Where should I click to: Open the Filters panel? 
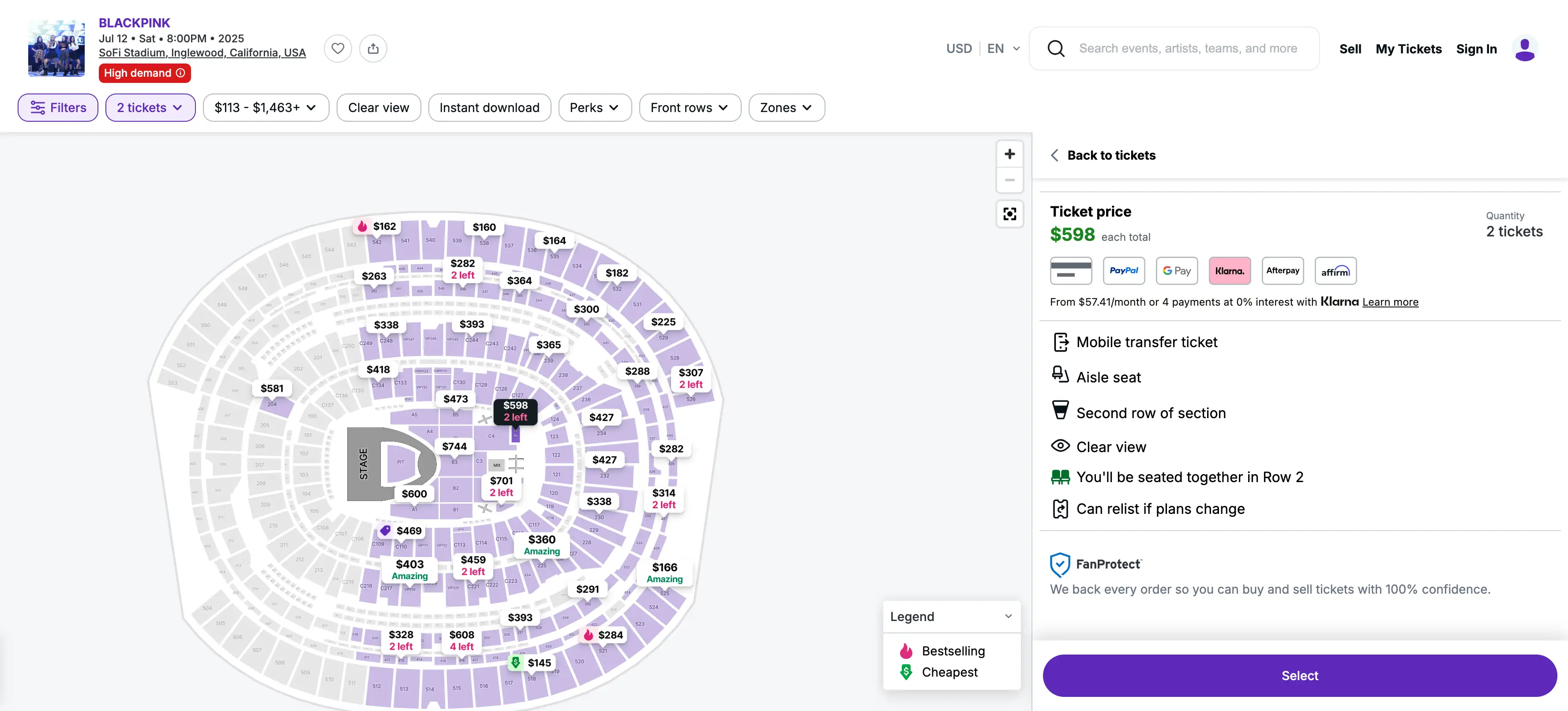coord(58,108)
